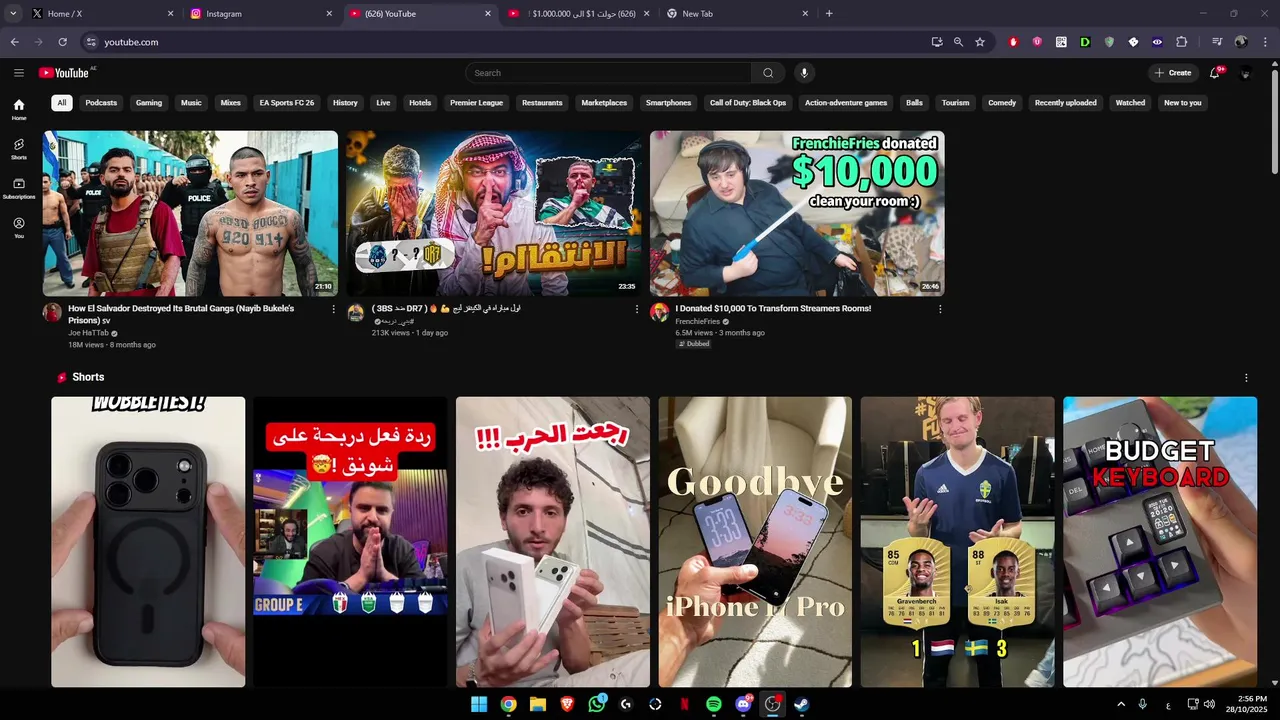Open the browser Extensions puzzle icon
The height and width of the screenshot is (720, 1280).
coord(1181,42)
